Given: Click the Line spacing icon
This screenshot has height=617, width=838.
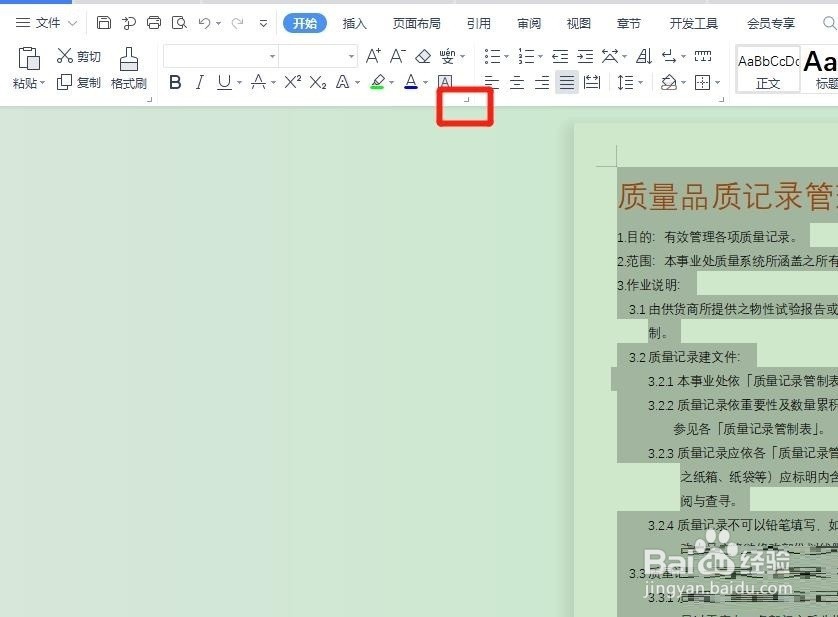Looking at the screenshot, I should pyautogui.click(x=625, y=82).
